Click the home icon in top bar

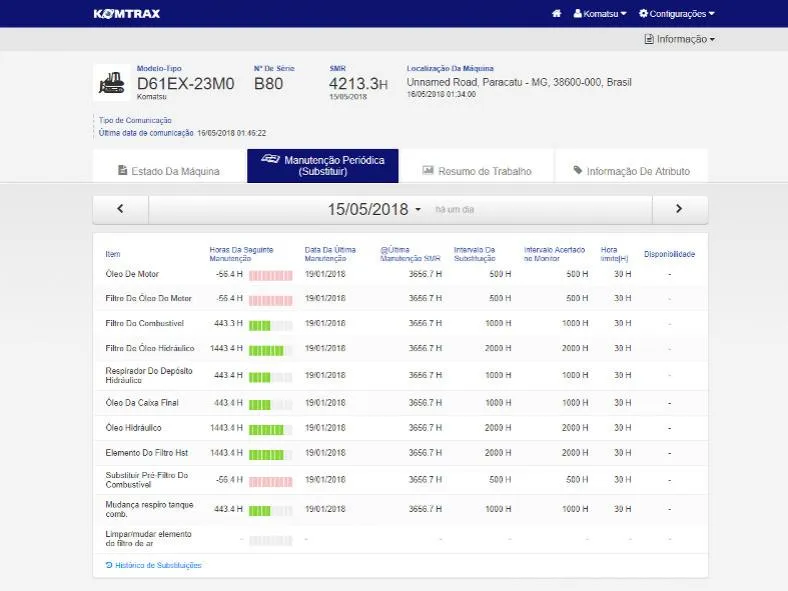[556, 14]
